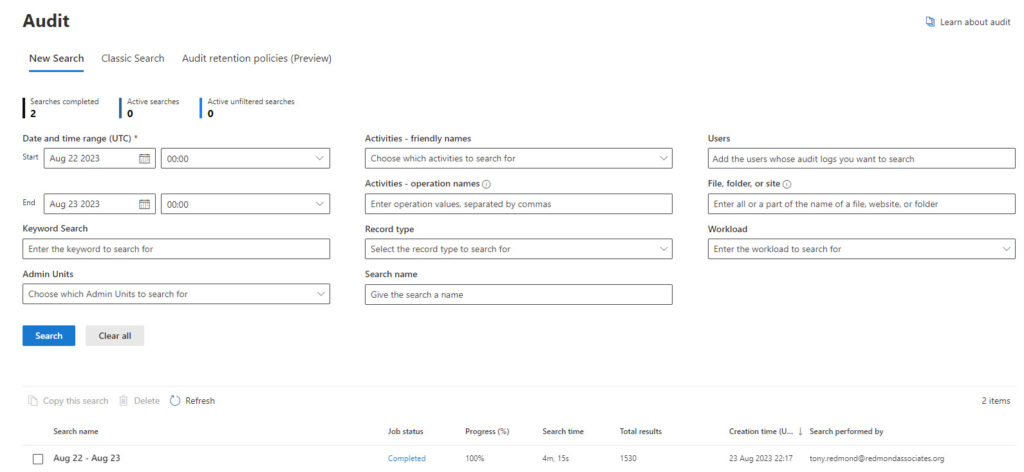Expand the Admin Units dropdown
The height and width of the screenshot is (472, 1024).
tap(176, 294)
